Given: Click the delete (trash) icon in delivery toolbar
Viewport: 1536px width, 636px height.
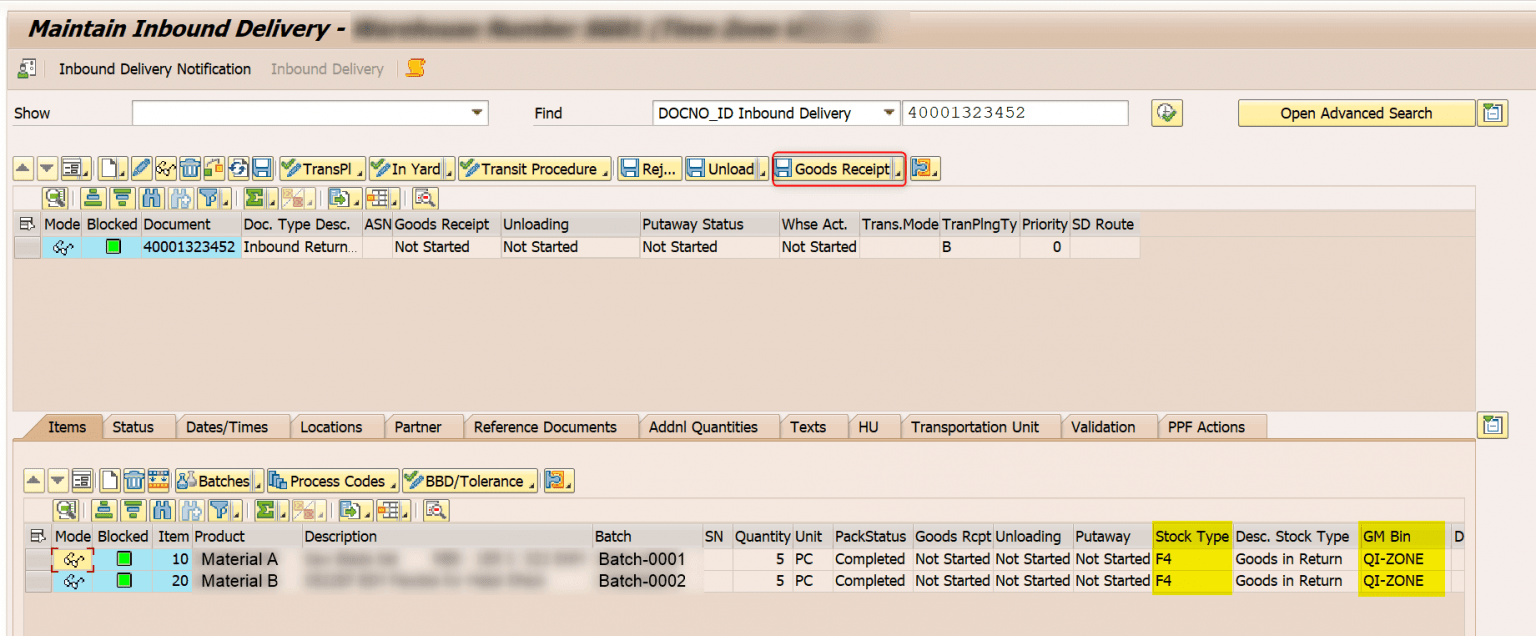Looking at the screenshot, I should [189, 168].
